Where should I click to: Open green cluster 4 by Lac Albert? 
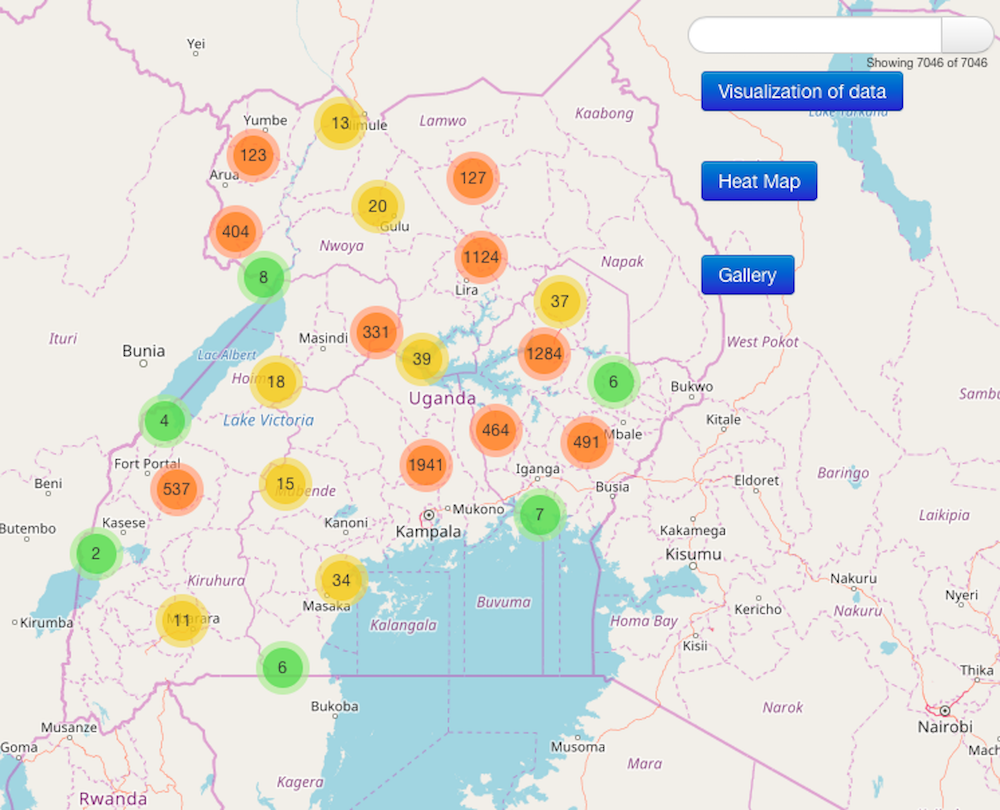[165, 421]
